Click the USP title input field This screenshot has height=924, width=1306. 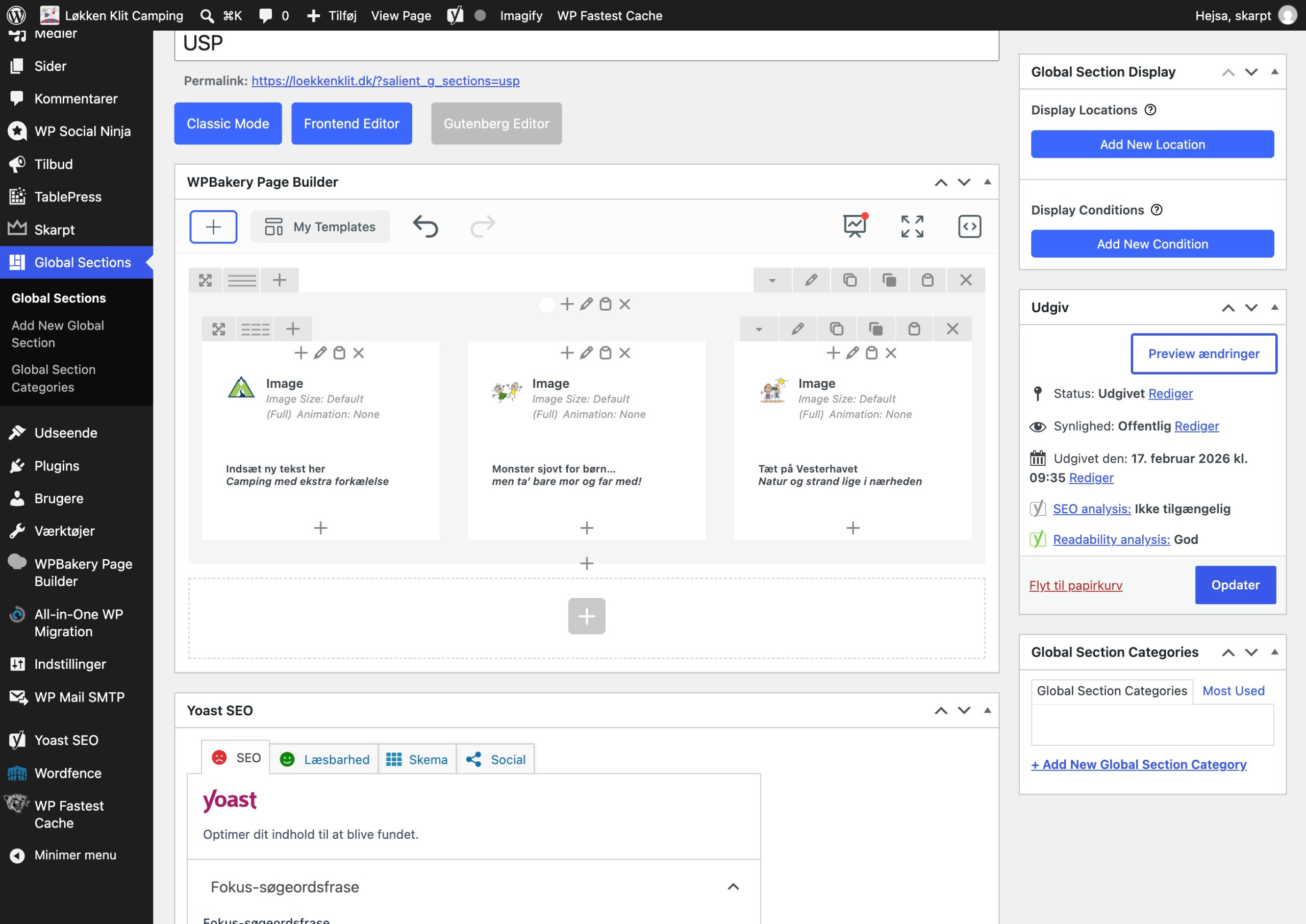[x=587, y=44]
